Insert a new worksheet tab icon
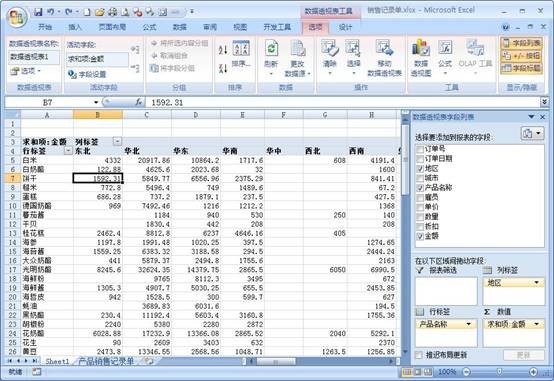554x381 pixels. coord(149,361)
